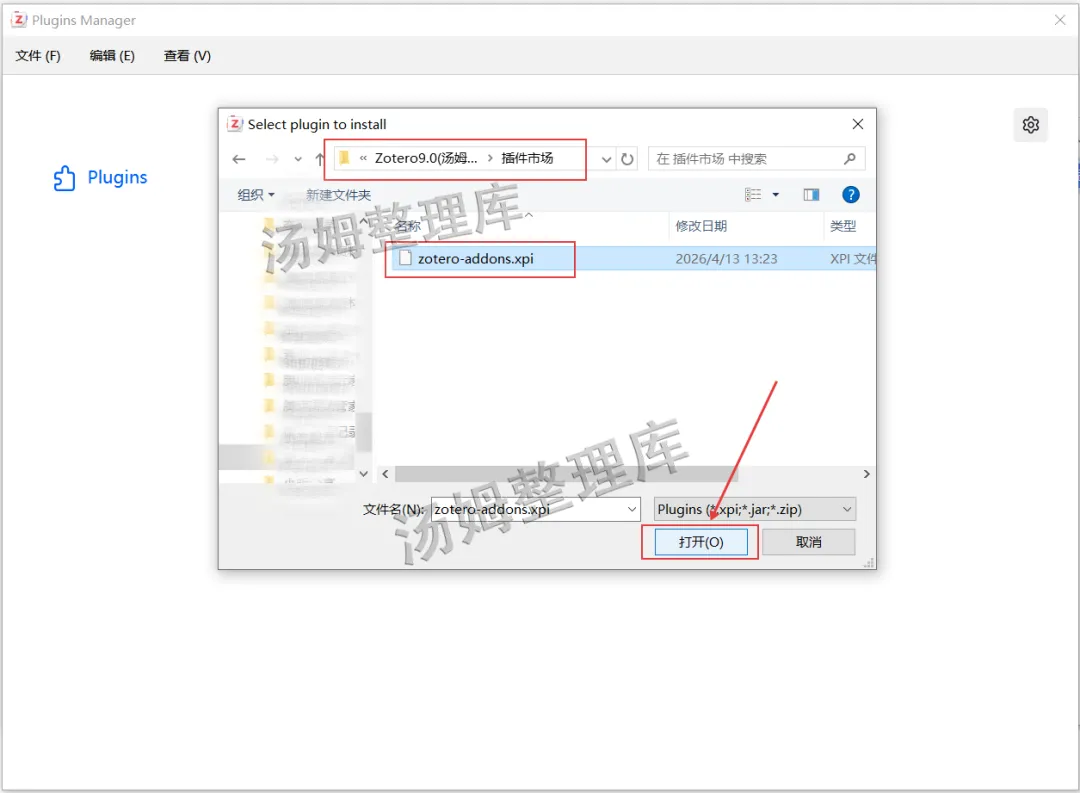Open the Plugins Manager gear settings menu

tap(1030, 125)
